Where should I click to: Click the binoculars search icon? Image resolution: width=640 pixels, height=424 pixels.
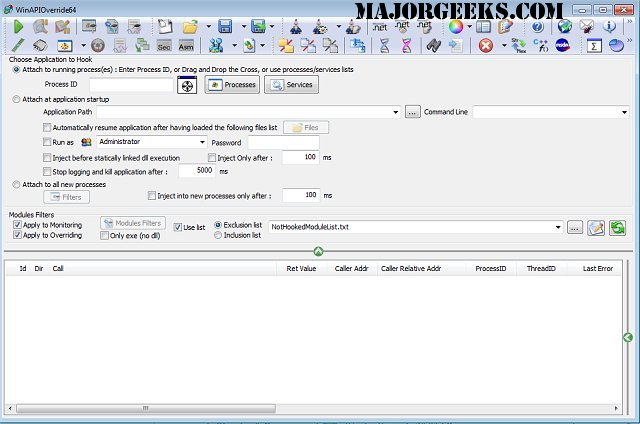(433, 45)
